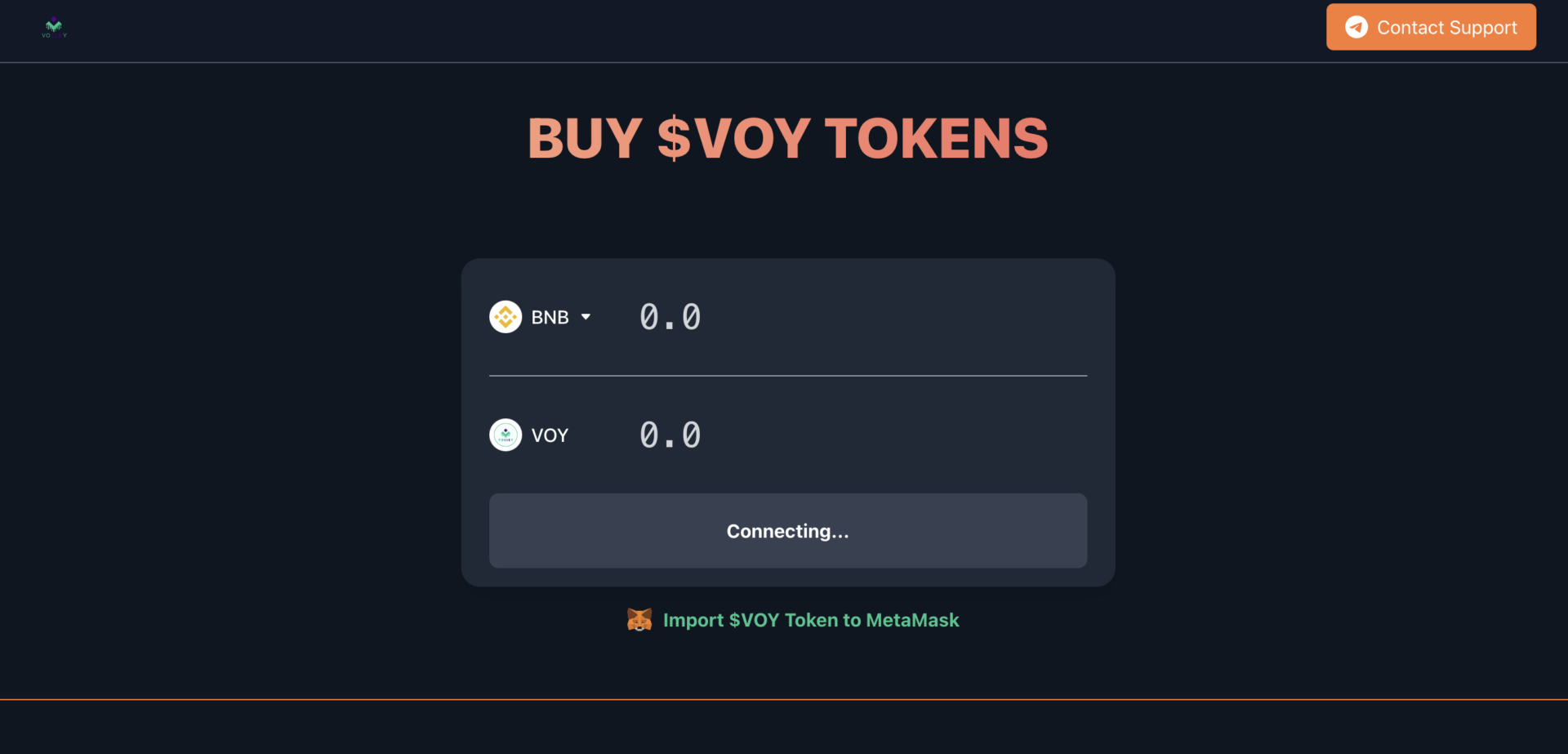Click the VOY token icon
The height and width of the screenshot is (754, 1568).
pyautogui.click(x=506, y=435)
